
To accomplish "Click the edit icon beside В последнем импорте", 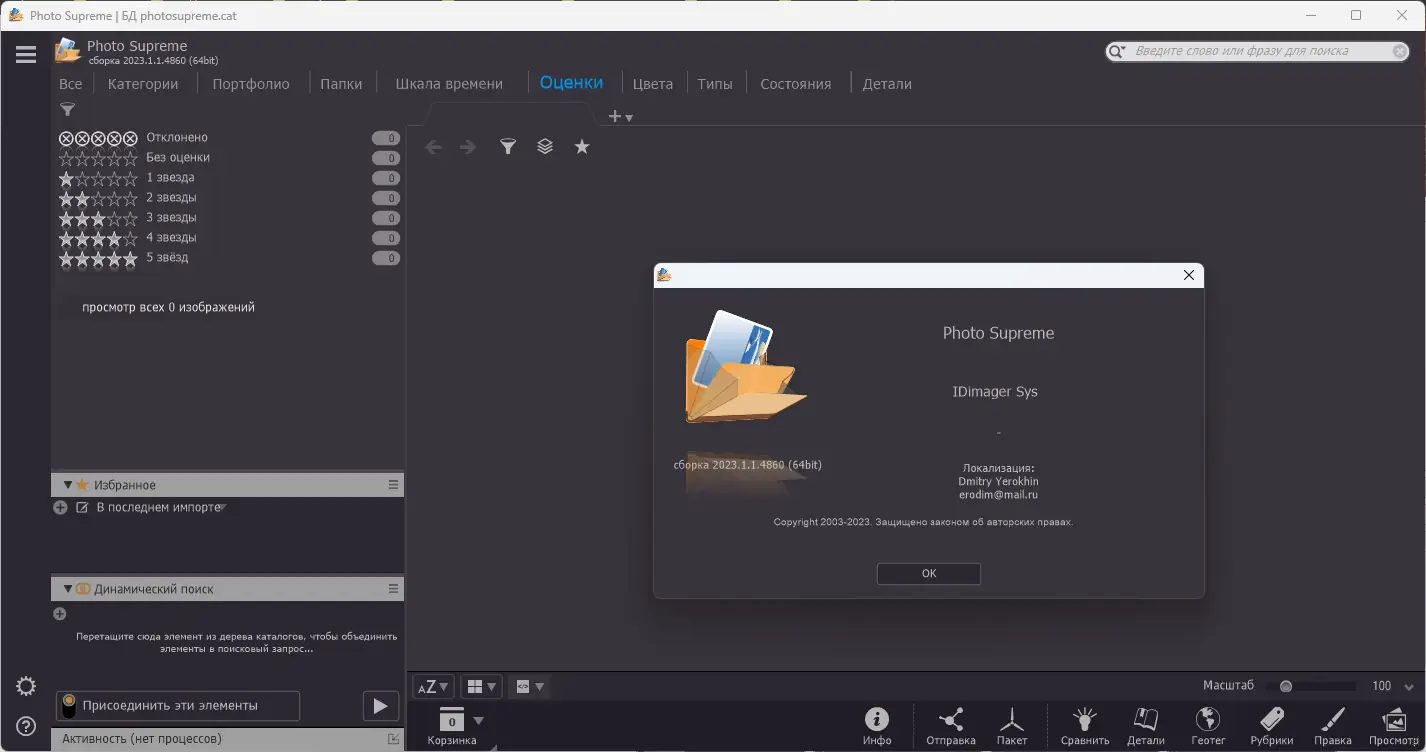I will coord(83,508).
